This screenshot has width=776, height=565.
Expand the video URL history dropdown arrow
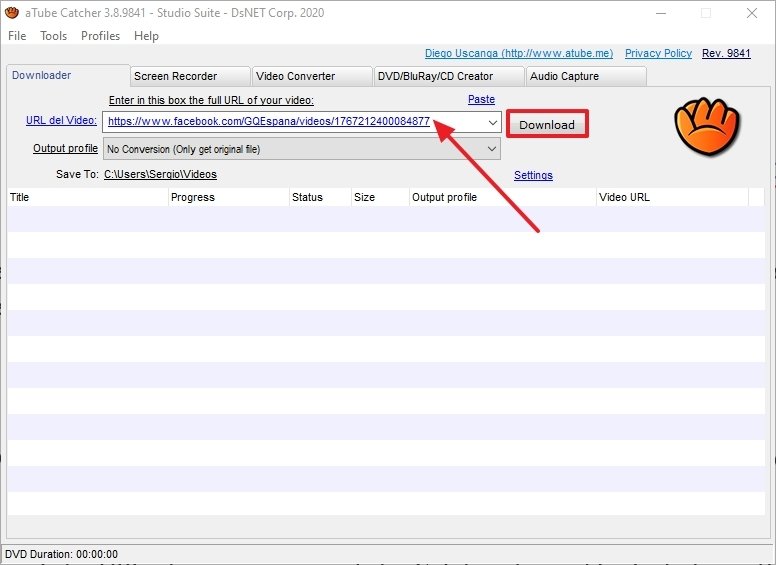492,122
